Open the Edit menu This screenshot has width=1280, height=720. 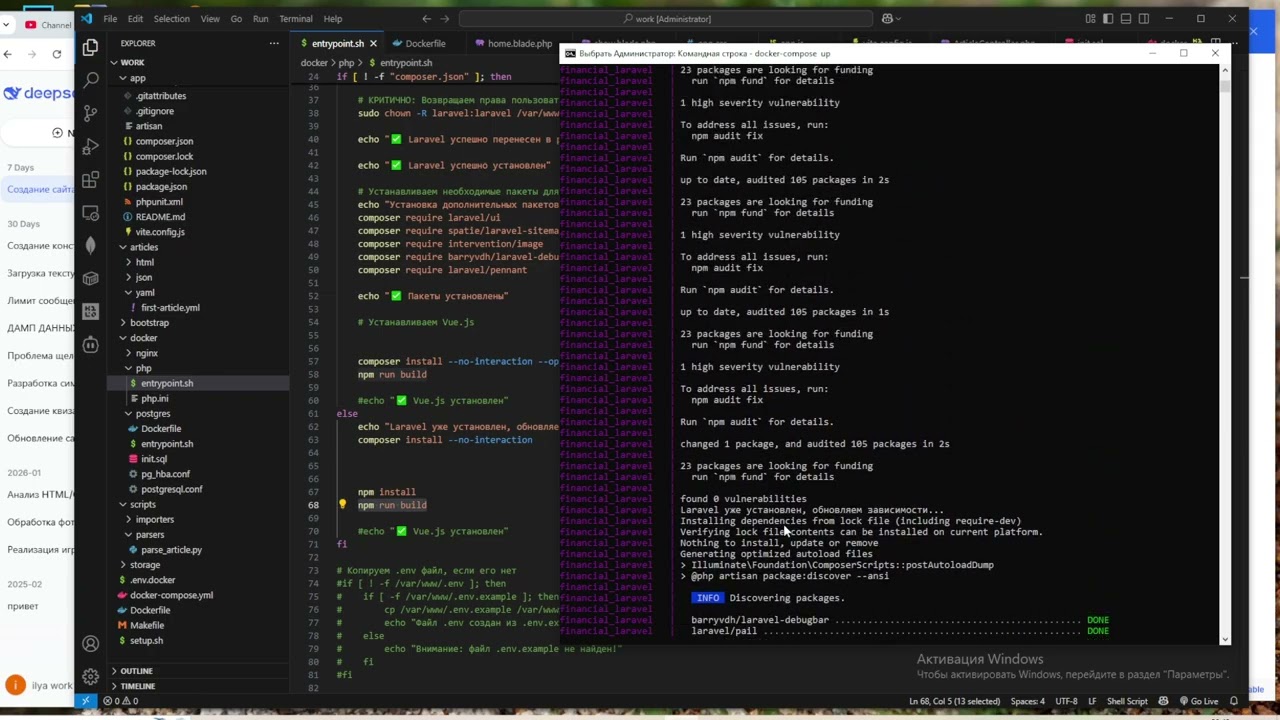(x=135, y=18)
